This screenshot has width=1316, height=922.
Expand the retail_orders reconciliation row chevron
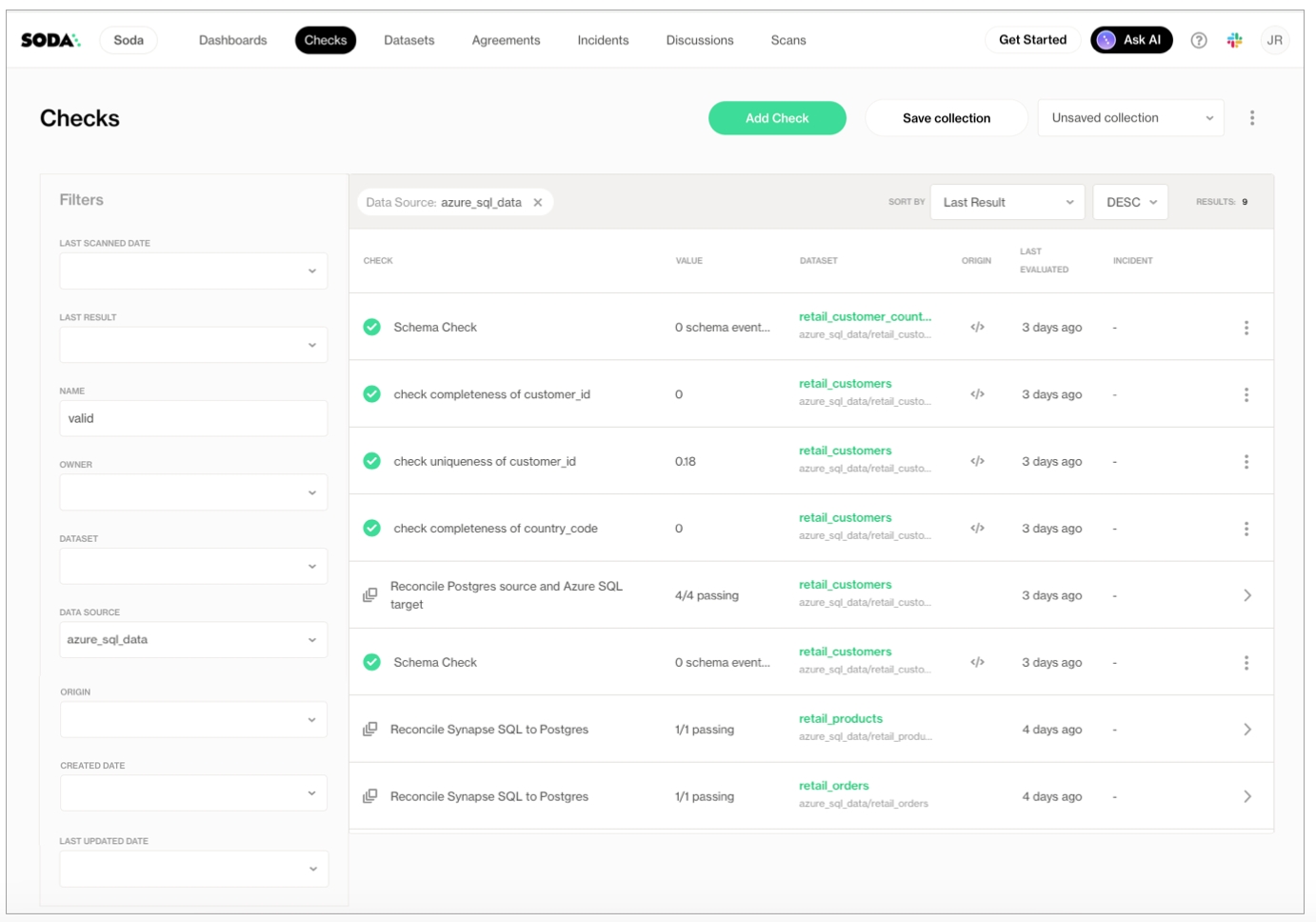(x=1246, y=797)
